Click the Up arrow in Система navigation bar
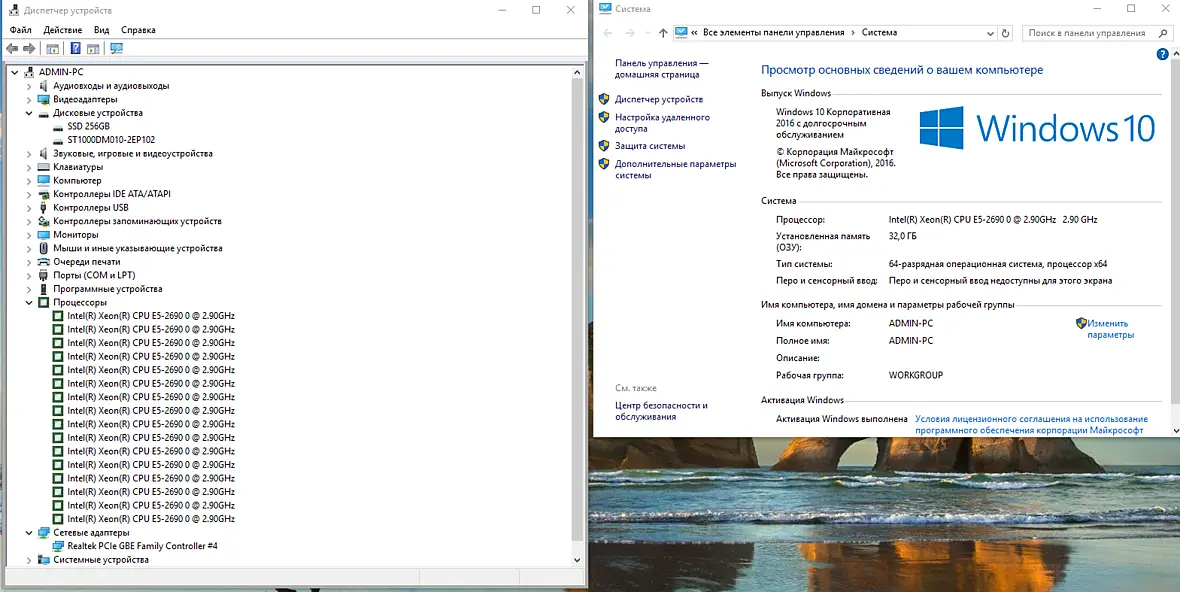 tap(662, 33)
